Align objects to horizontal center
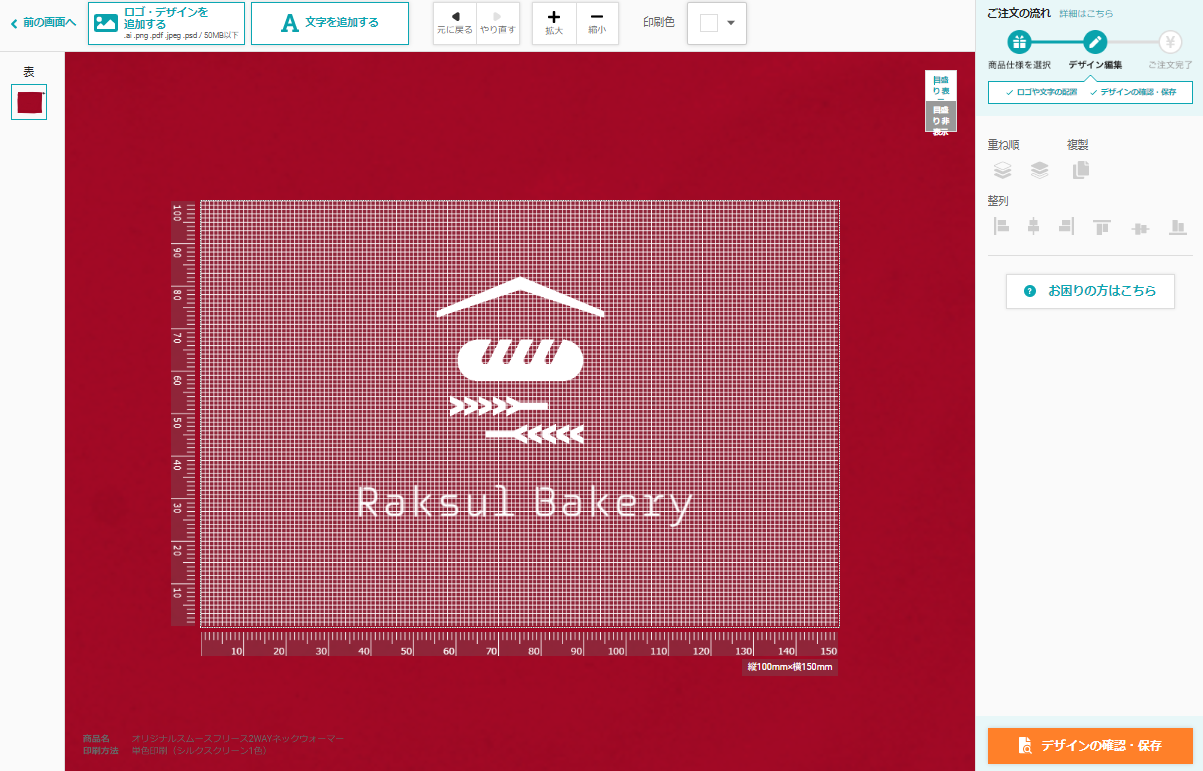Viewport: 1203px width, 771px height. tap(1034, 227)
